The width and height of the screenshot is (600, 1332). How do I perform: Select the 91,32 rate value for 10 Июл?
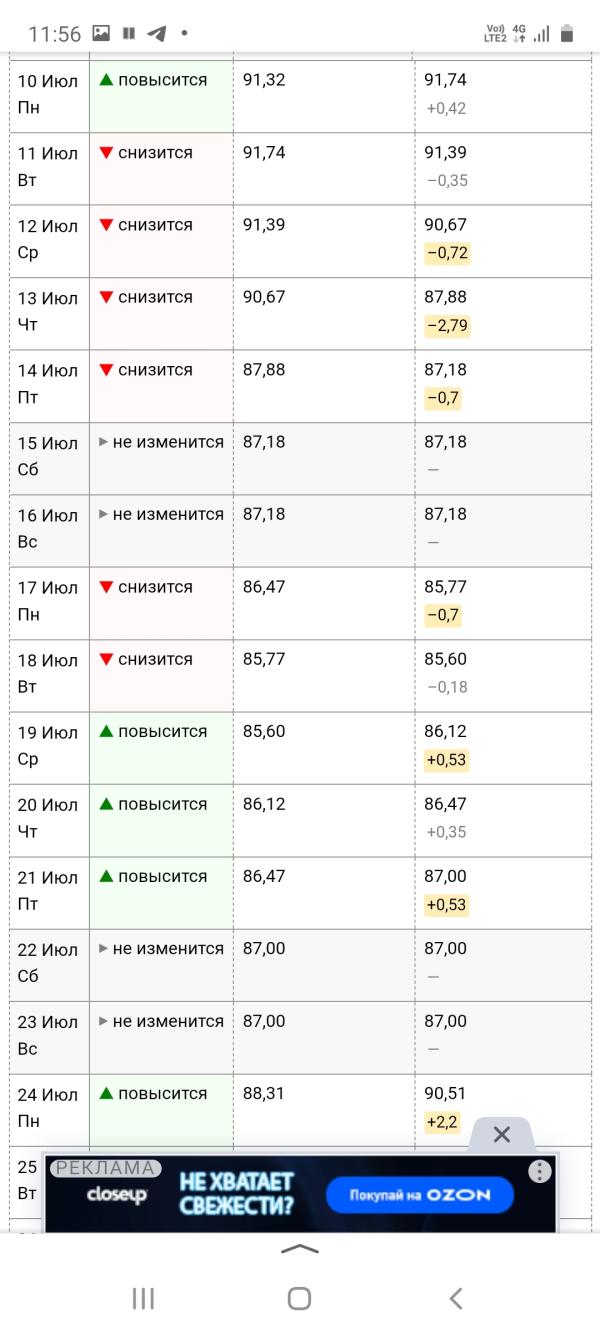click(x=264, y=80)
